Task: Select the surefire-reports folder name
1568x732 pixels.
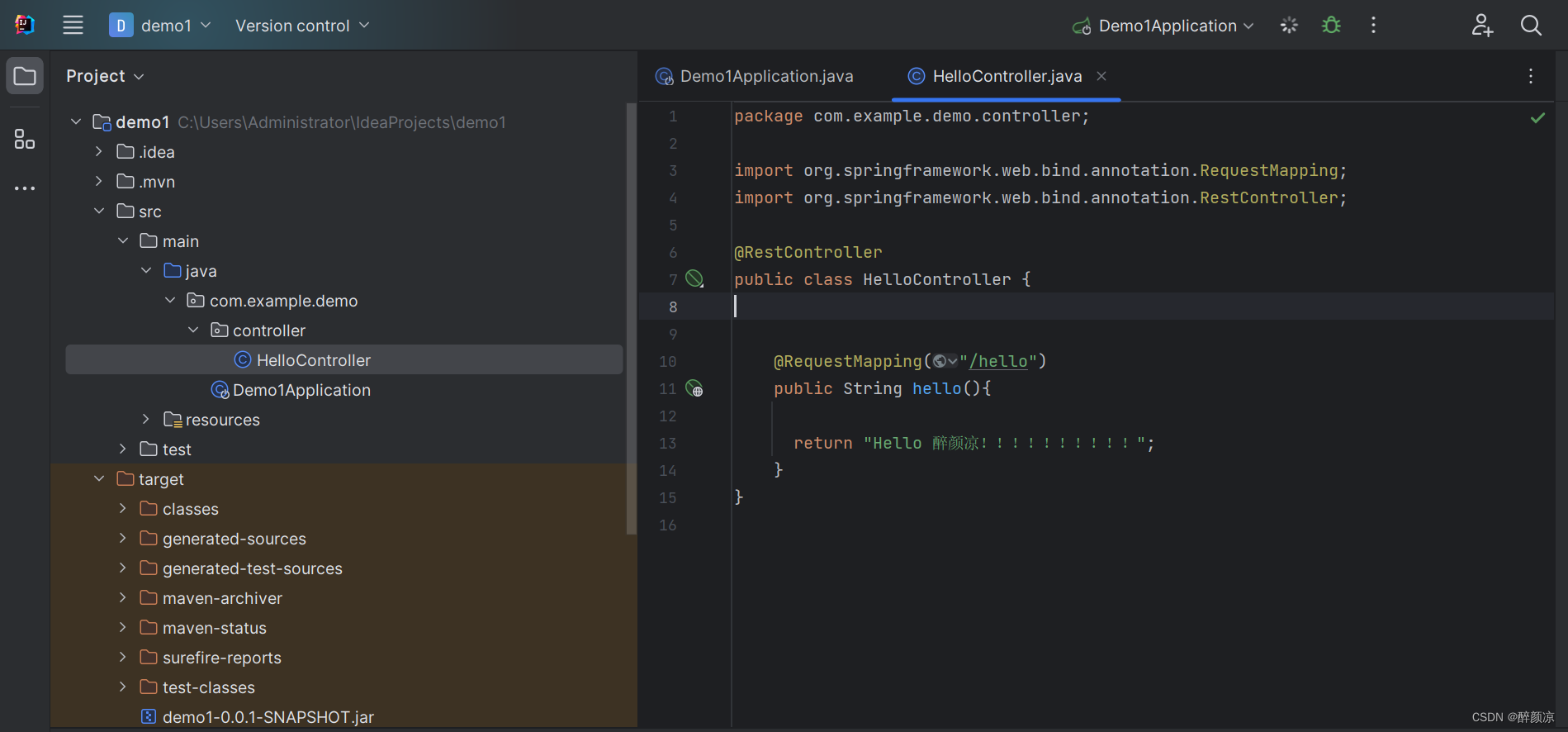Action: pos(222,658)
